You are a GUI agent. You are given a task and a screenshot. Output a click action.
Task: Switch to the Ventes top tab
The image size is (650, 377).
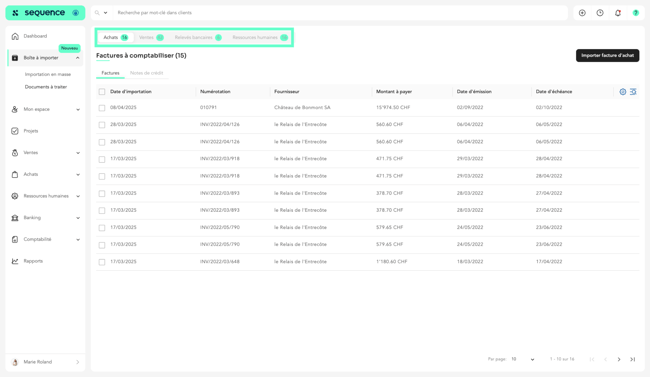tap(151, 37)
